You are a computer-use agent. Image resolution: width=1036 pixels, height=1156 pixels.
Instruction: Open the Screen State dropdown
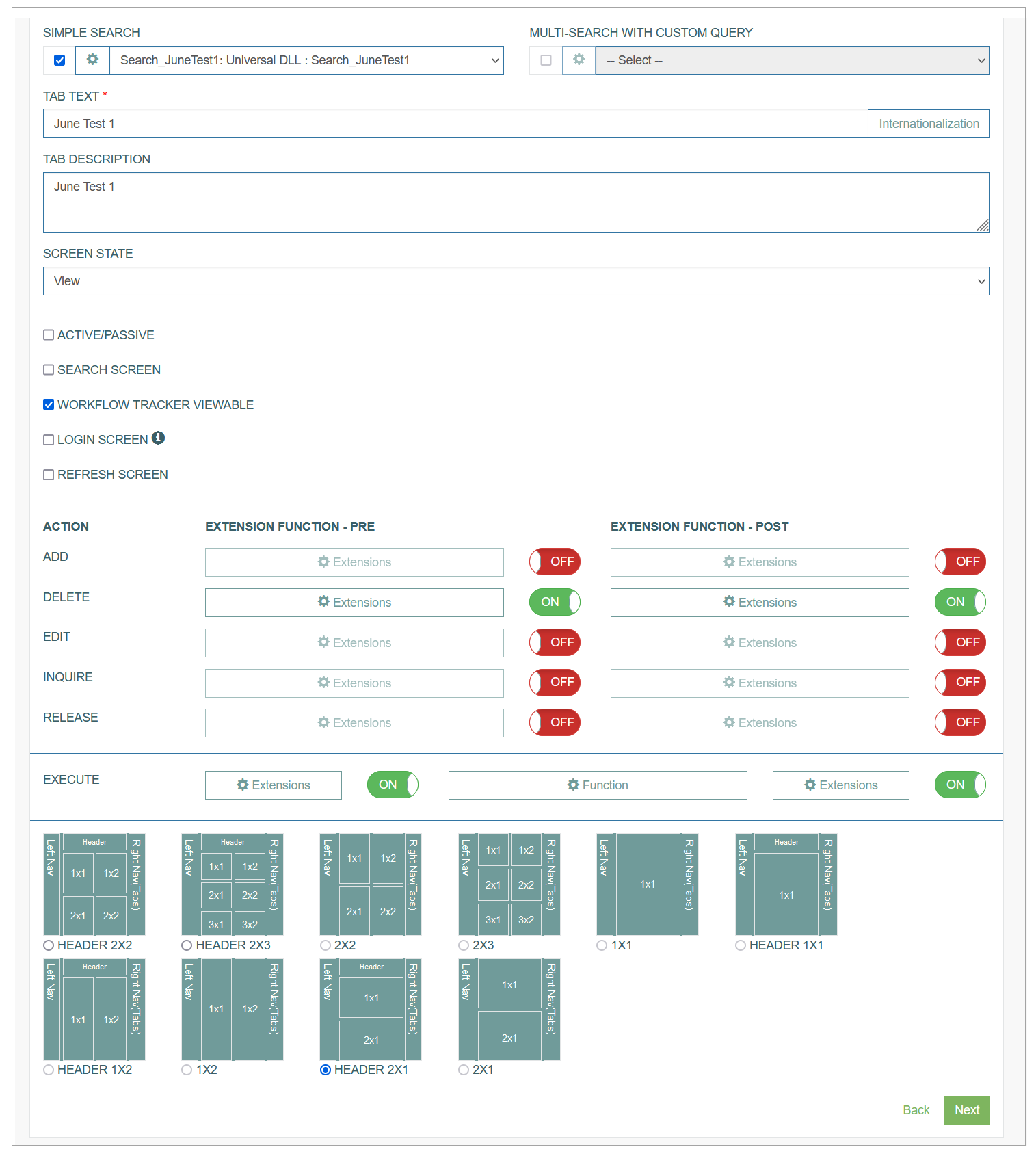(516, 281)
